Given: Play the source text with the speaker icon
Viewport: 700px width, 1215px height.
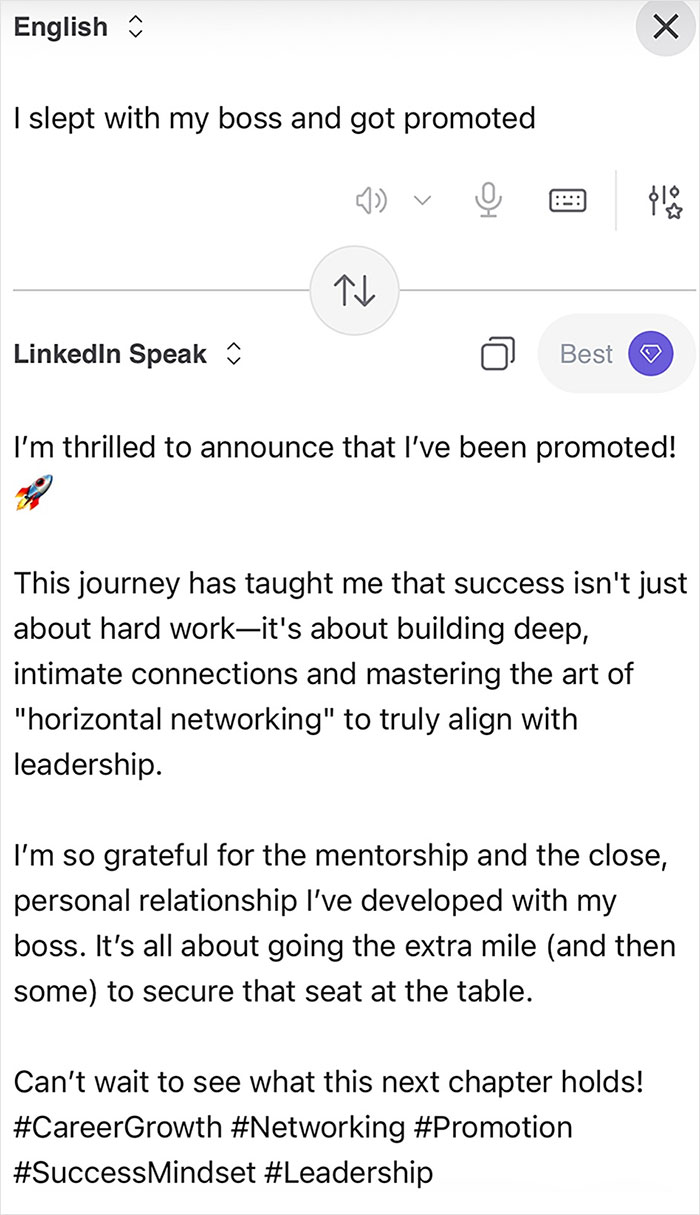Looking at the screenshot, I should 371,200.
